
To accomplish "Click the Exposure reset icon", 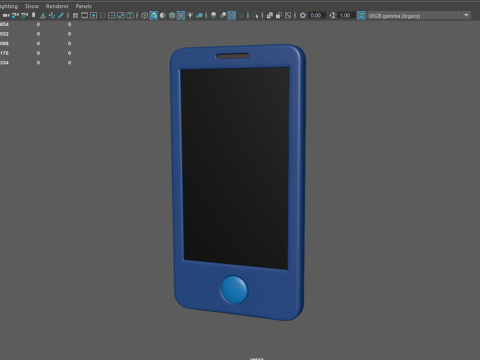I will coord(303,15).
